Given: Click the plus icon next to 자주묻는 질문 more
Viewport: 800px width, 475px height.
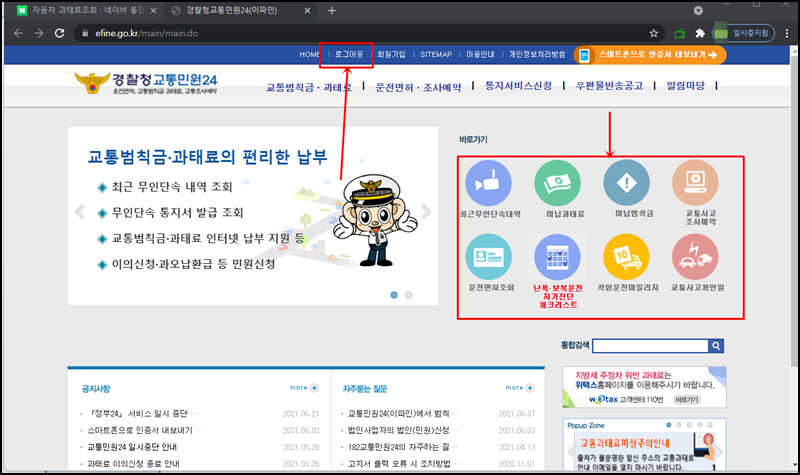Looking at the screenshot, I should click(531, 388).
